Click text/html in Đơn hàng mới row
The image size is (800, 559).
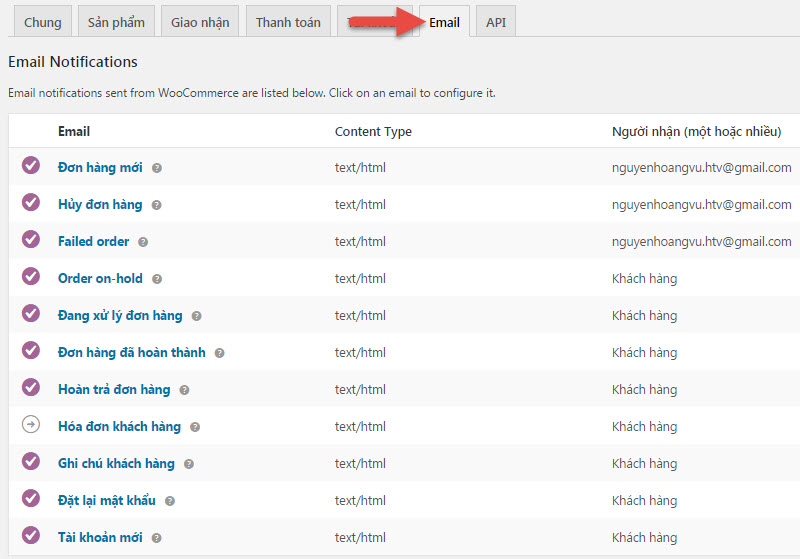click(x=360, y=168)
